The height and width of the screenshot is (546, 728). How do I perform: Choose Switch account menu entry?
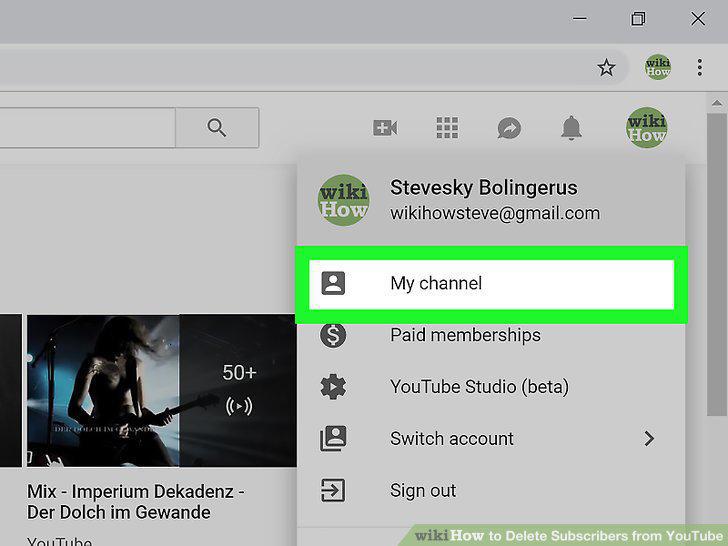[491, 438]
